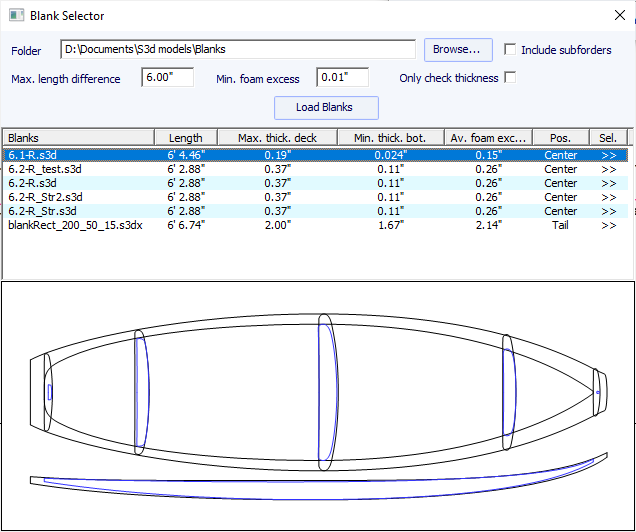This screenshot has height=532, width=636.
Task: Sort by Max. thick. deck column
Action: click(x=277, y=138)
